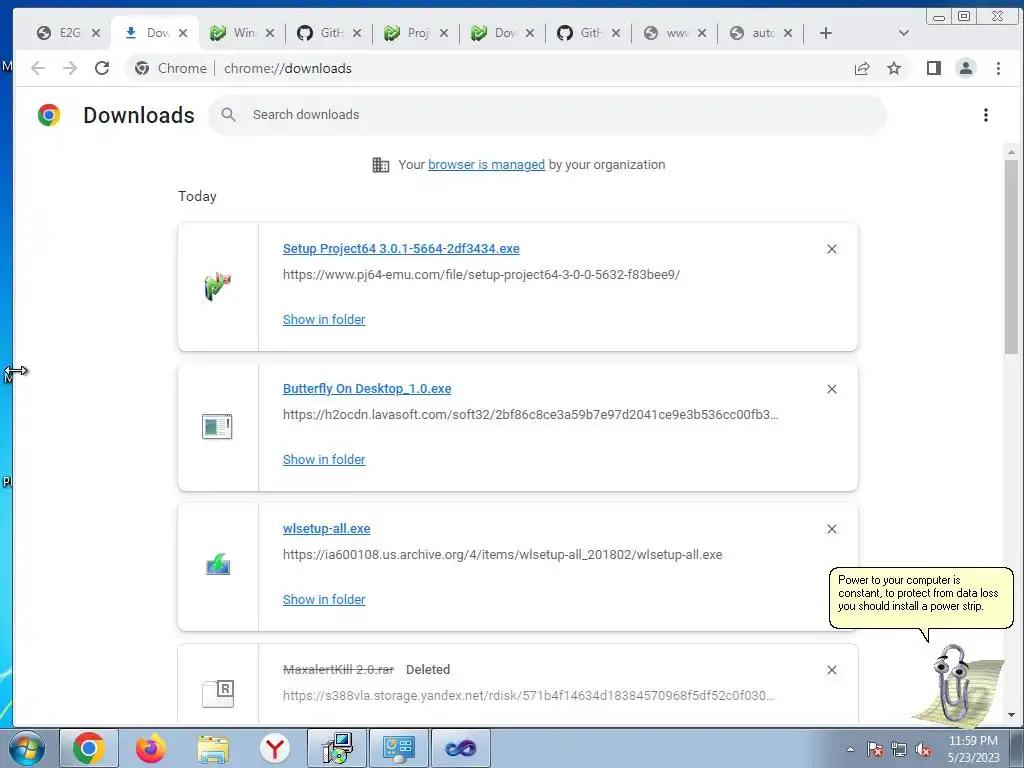This screenshot has height=768, width=1024.
Task: Reload the downloads page
Action: coord(102,68)
